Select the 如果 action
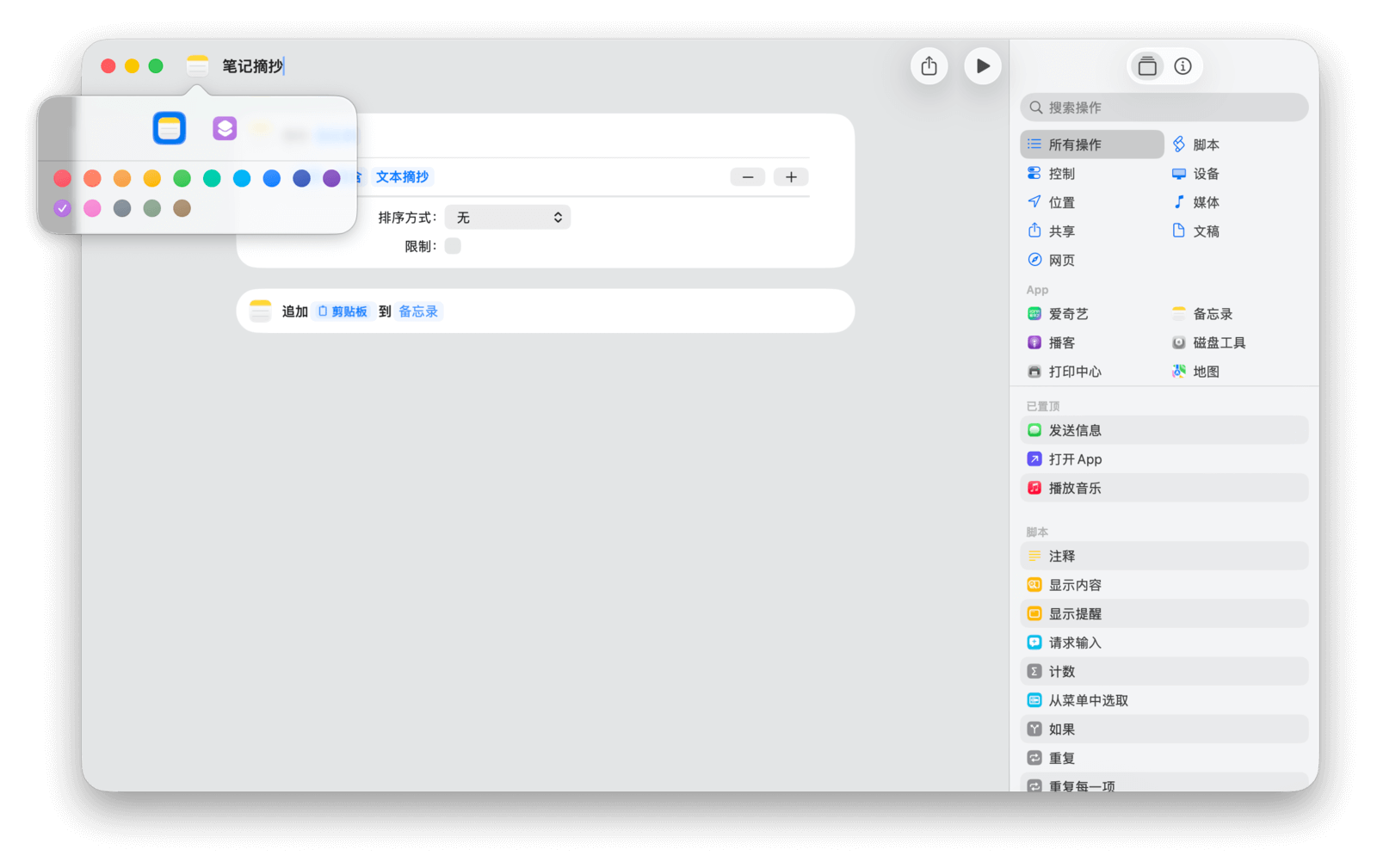Screen dimensions: 1377x868 [x=1164, y=729]
